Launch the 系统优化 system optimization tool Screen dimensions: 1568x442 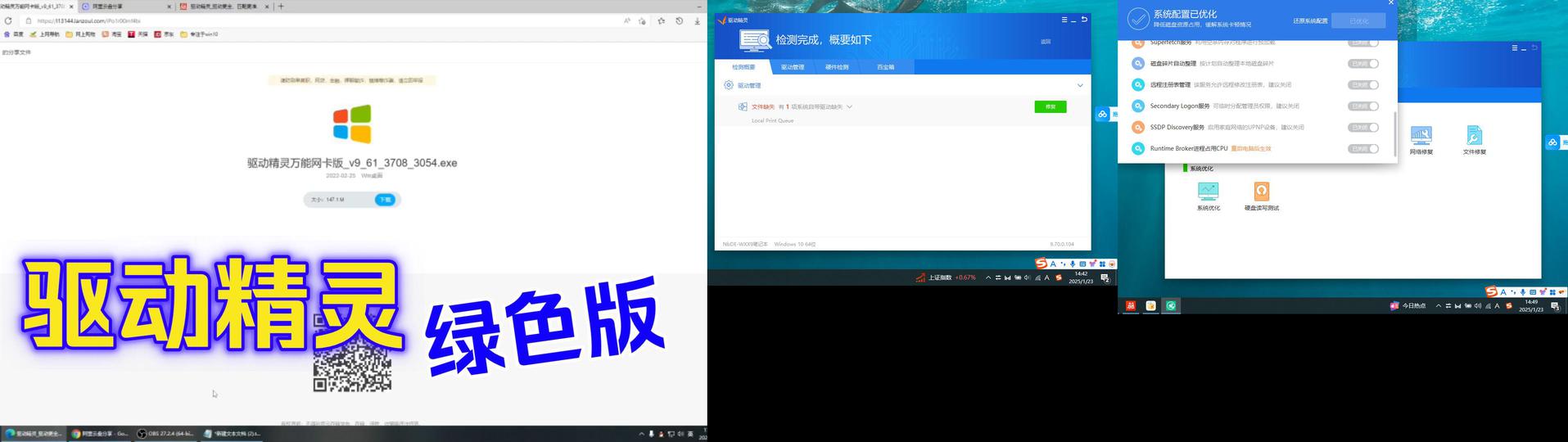click(x=1208, y=193)
